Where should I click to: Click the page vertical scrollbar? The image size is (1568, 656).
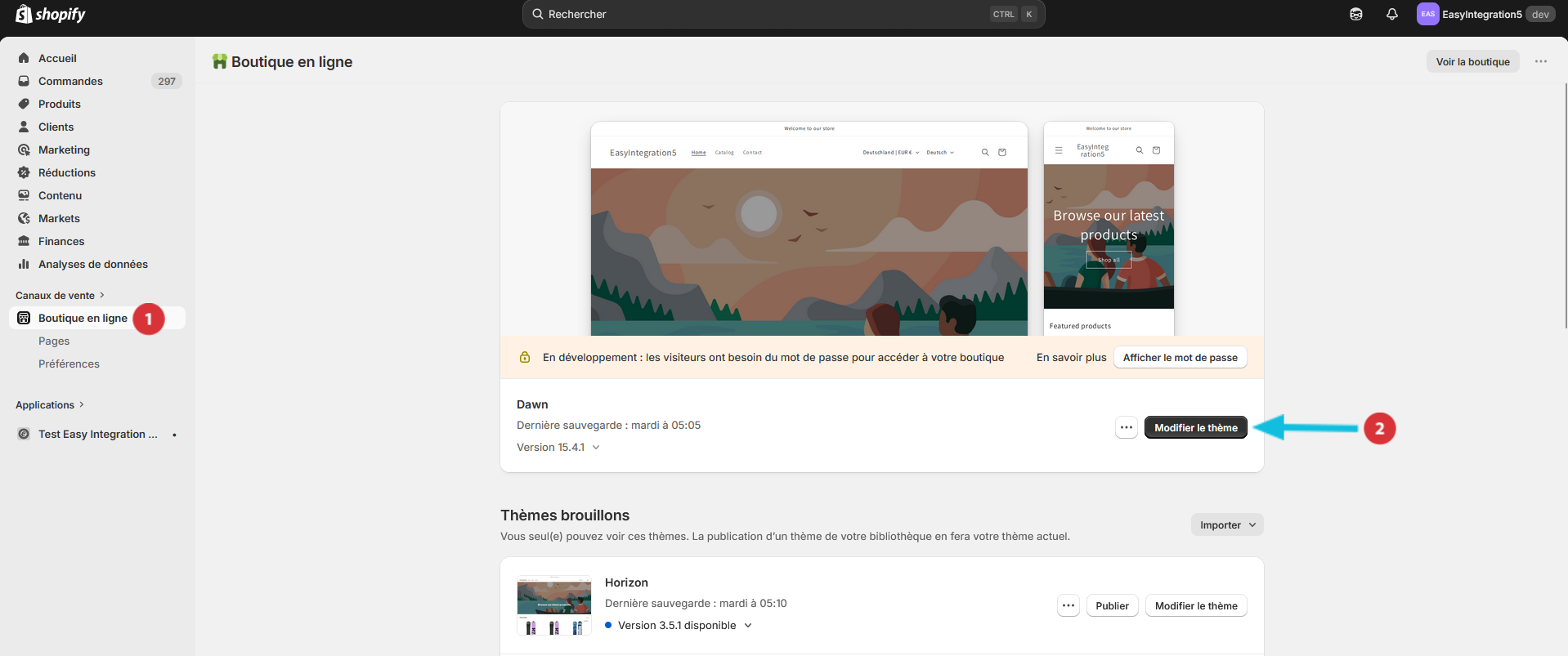1565,204
